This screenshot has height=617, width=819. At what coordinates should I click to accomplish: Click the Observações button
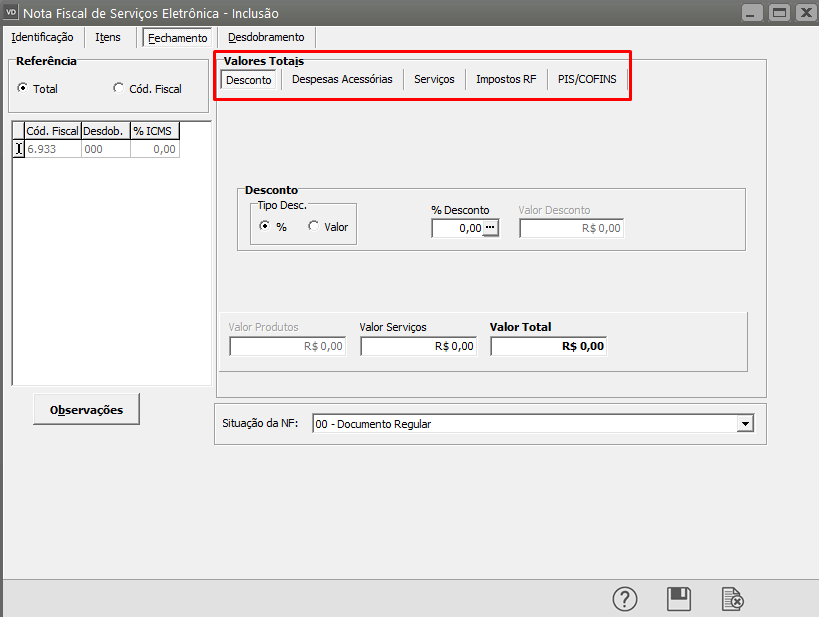[86, 409]
